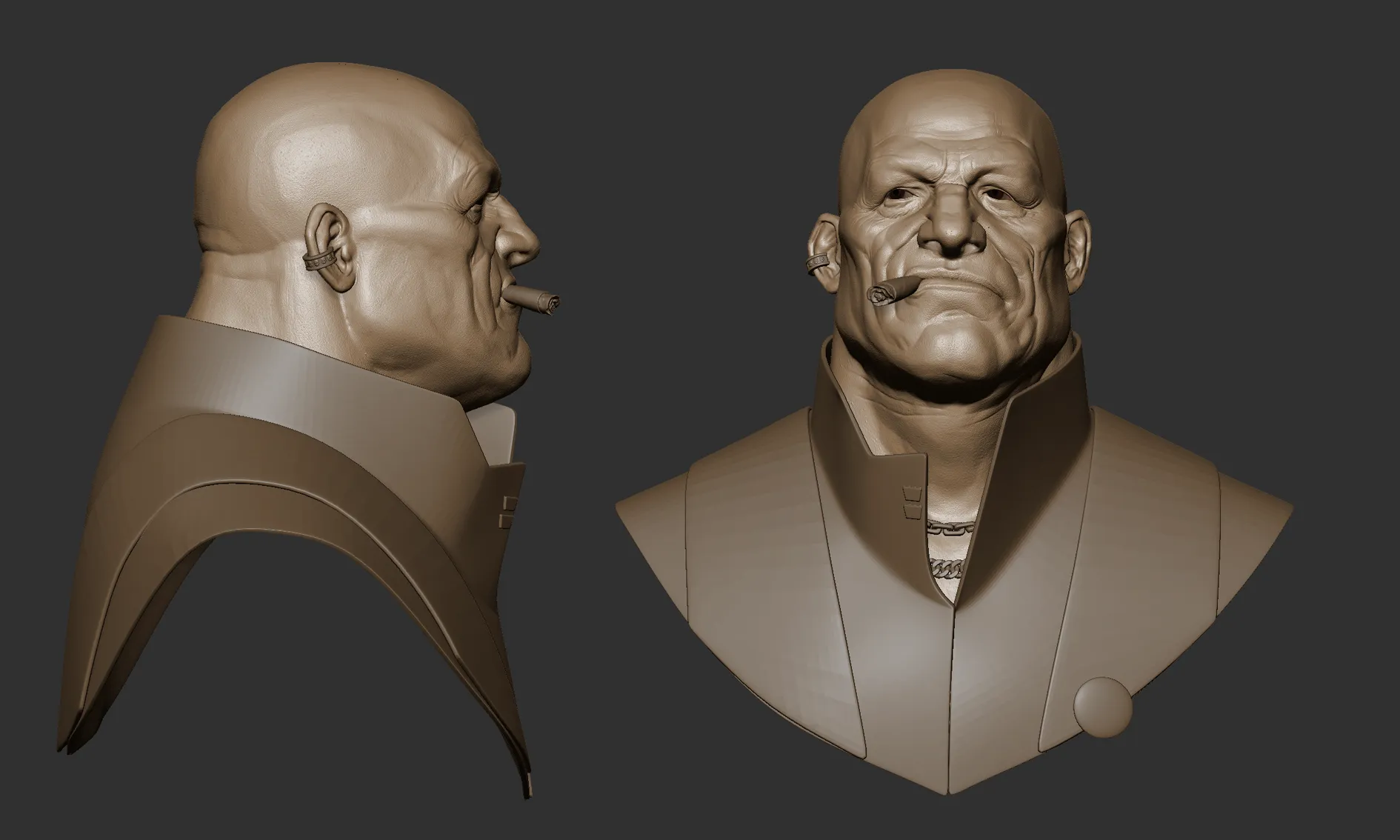Select the ear ring on the front-view bust
Viewport: 1400px width, 840px height.
818,263
